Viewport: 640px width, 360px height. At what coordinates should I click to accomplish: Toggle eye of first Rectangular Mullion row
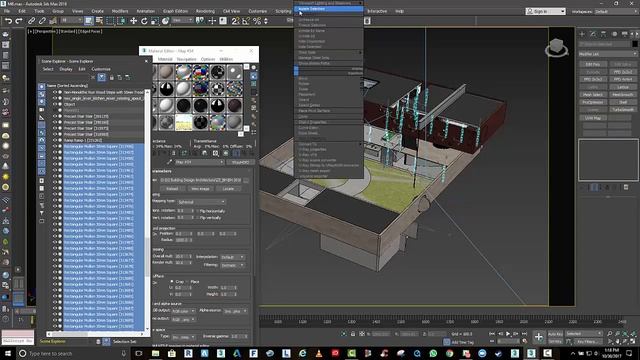pos(55,146)
